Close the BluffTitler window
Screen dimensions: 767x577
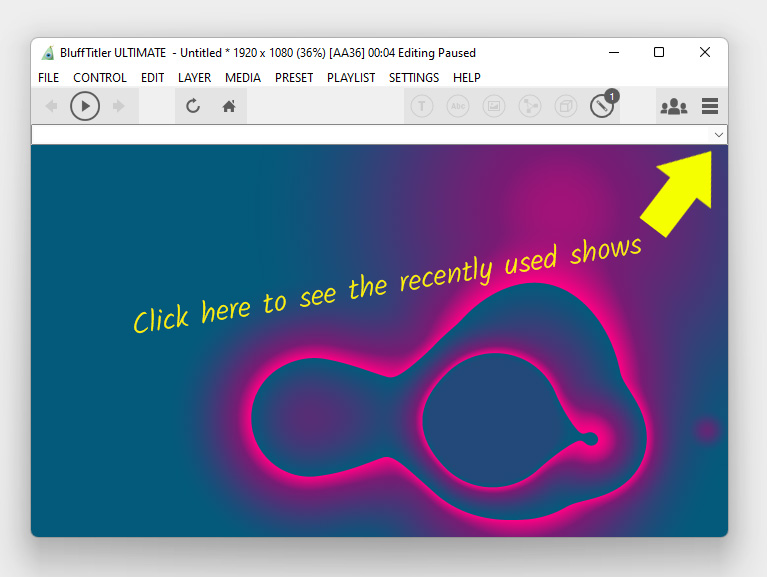coord(705,52)
